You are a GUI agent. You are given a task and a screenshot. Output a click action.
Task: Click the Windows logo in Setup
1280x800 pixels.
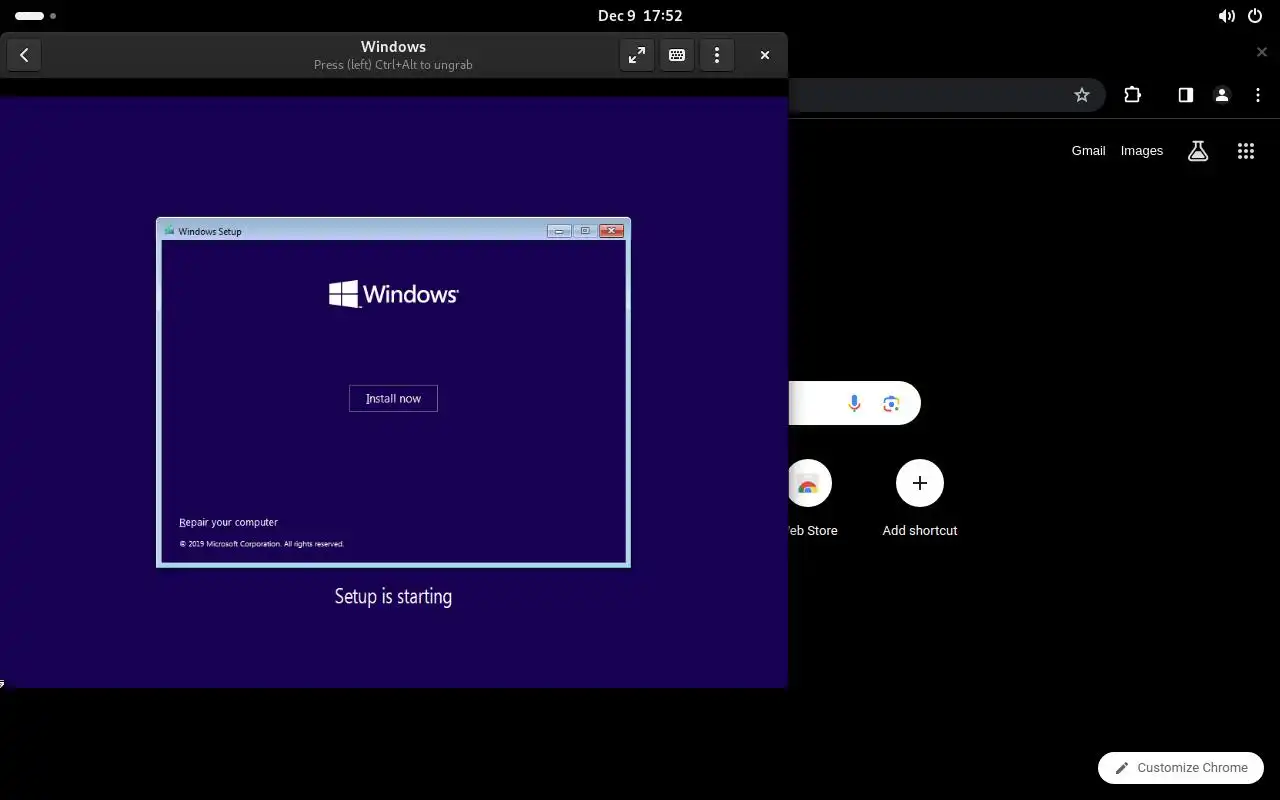tap(393, 294)
